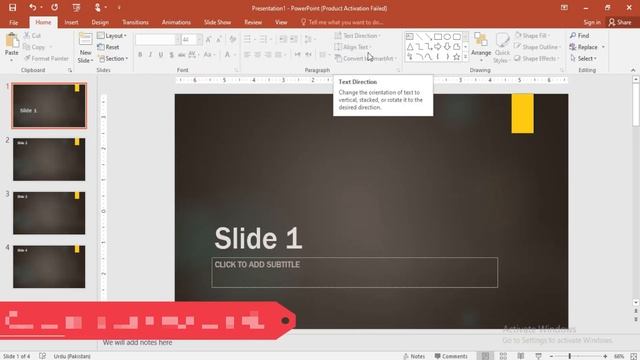The width and height of the screenshot is (640, 360).
Task: Open the Text Direction dropdown
Action: (358, 36)
